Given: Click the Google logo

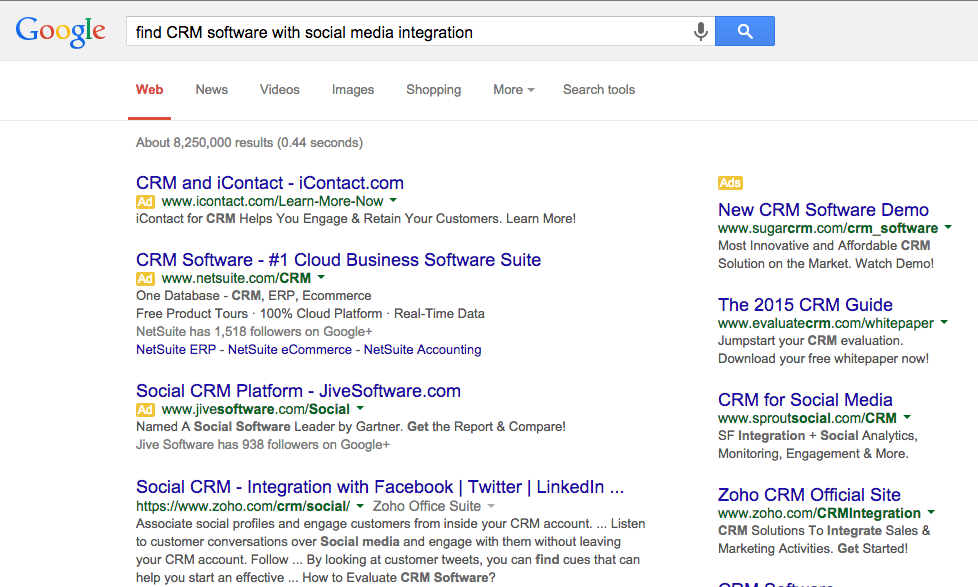Looking at the screenshot, I should (61, 32).
